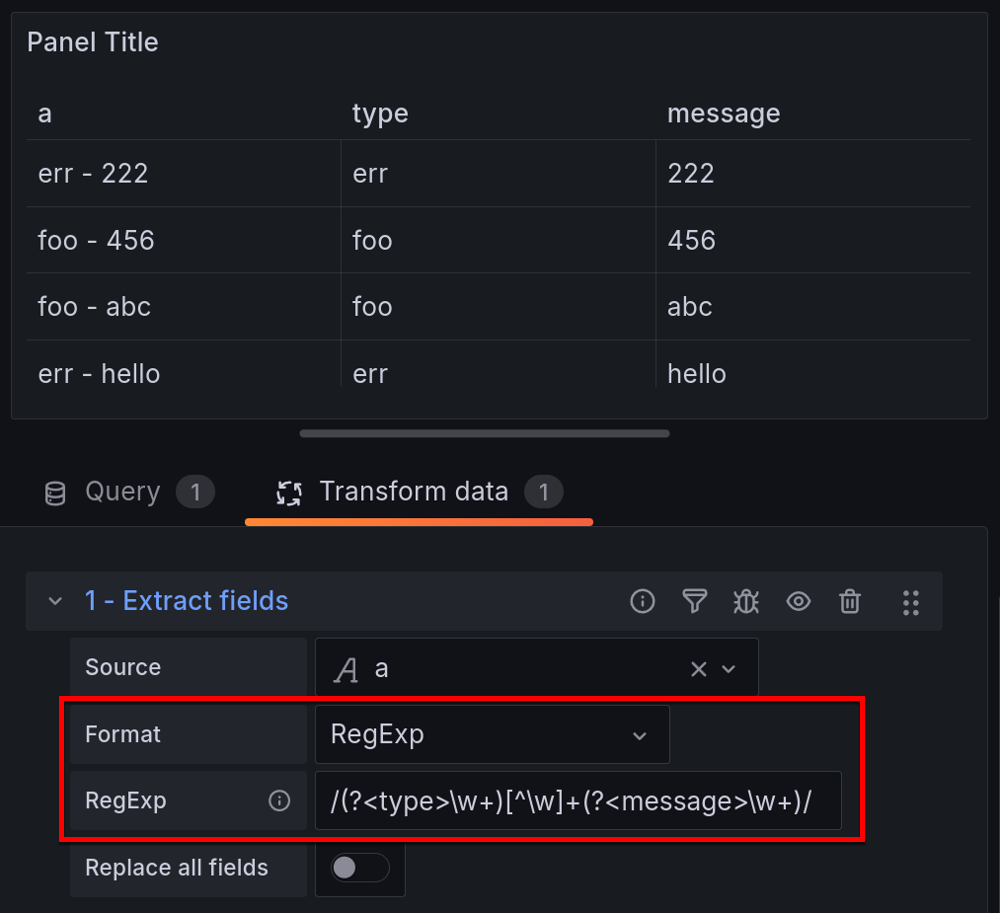Open the debug bug icon
Screen dimensions: 1000x913
click(746, 601)
